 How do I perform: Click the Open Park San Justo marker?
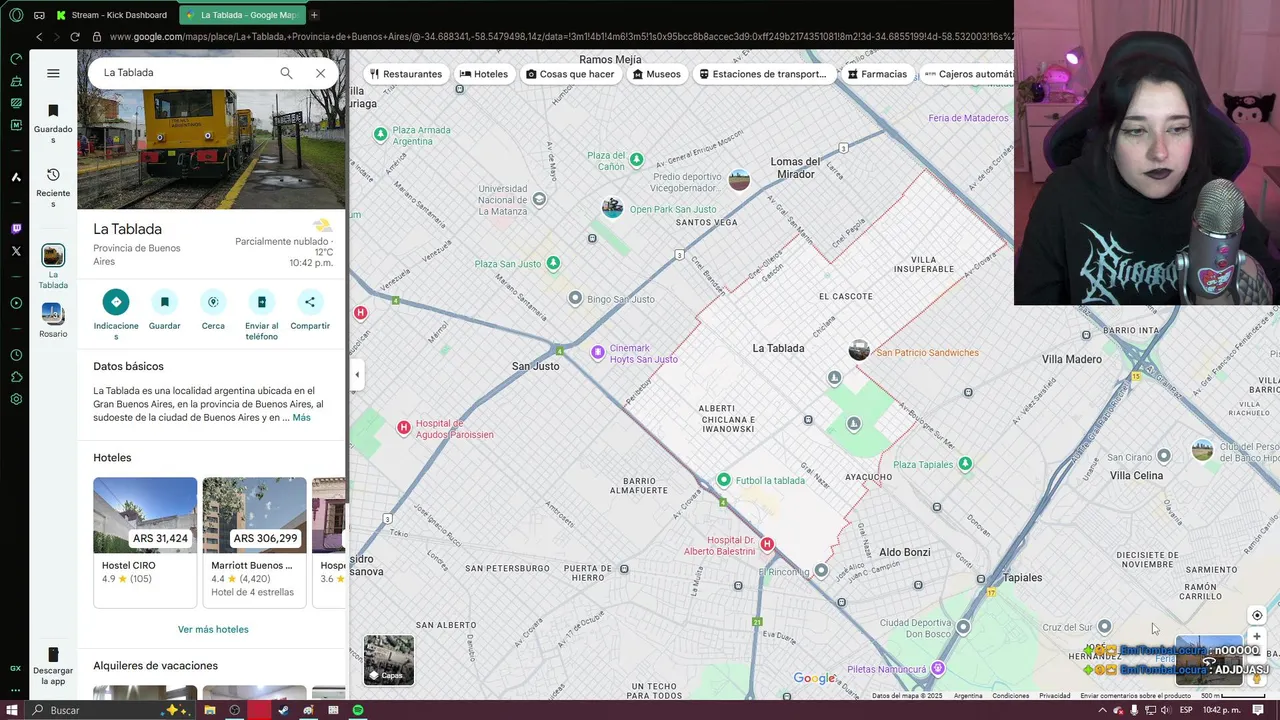click(x=612, y=208)
